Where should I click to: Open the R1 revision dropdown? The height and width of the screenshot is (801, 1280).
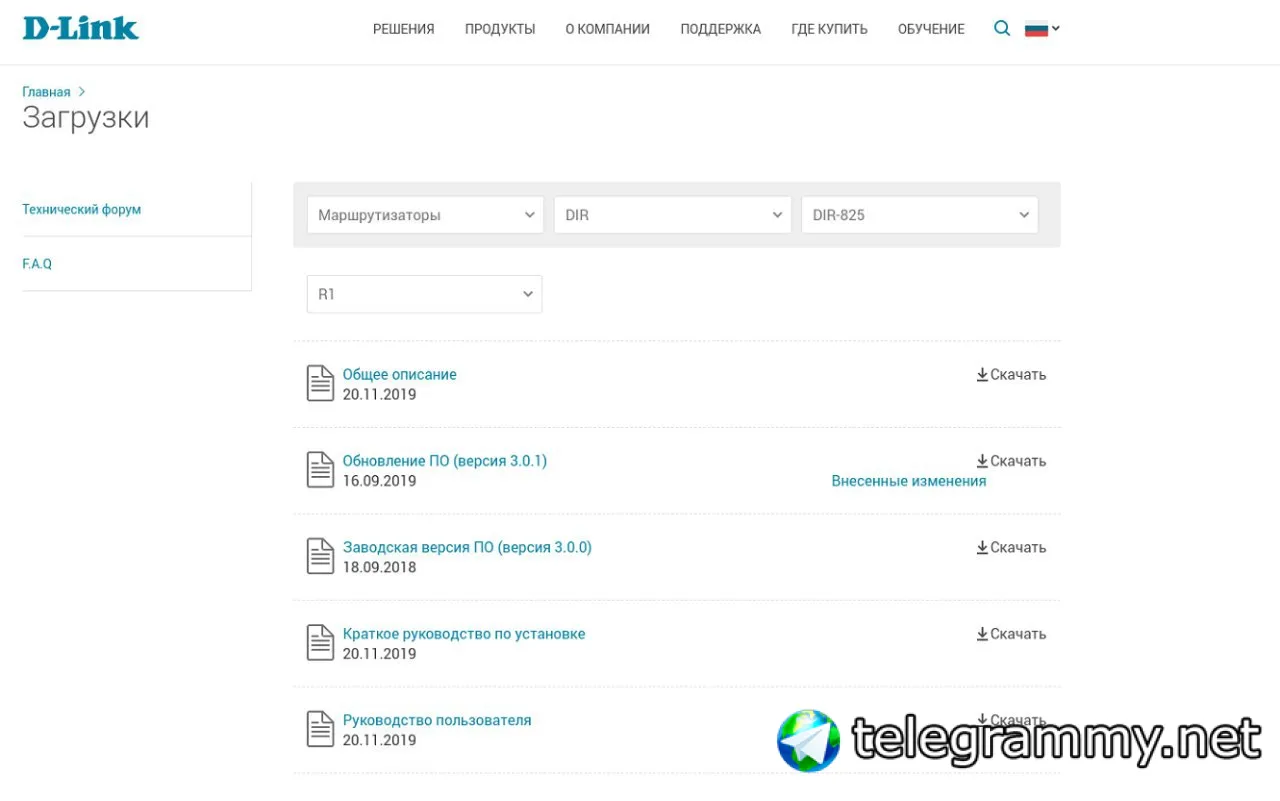(x=425, y=294)
